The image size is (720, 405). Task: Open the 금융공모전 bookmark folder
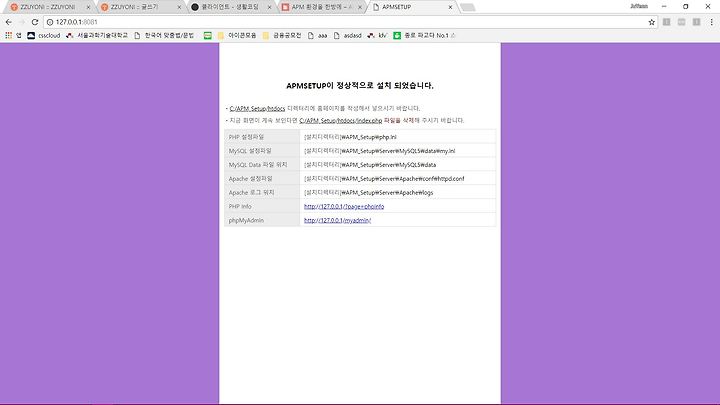pos(282,35)
